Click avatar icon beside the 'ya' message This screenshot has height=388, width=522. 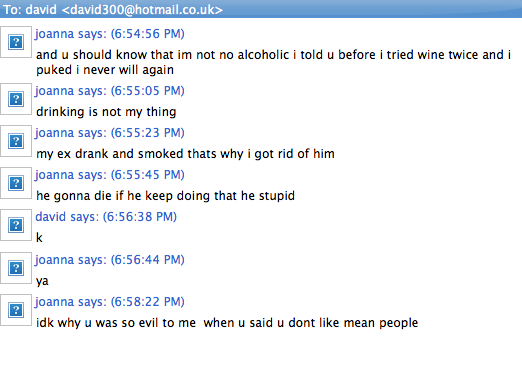click(16, 268)
